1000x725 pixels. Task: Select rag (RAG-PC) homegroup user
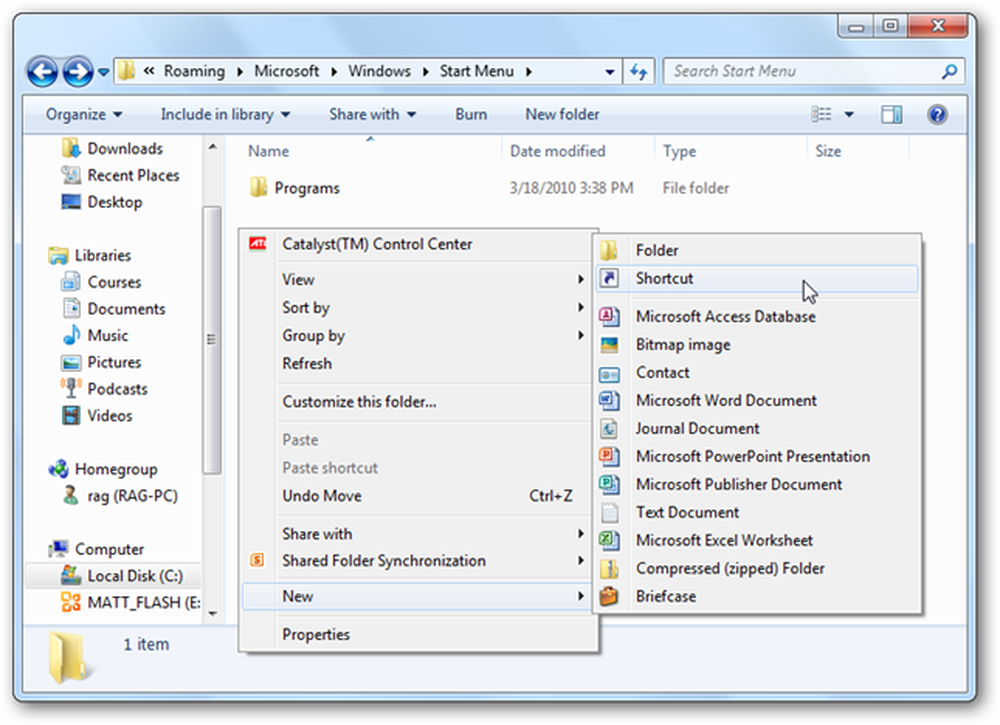(x=119, y=496)
